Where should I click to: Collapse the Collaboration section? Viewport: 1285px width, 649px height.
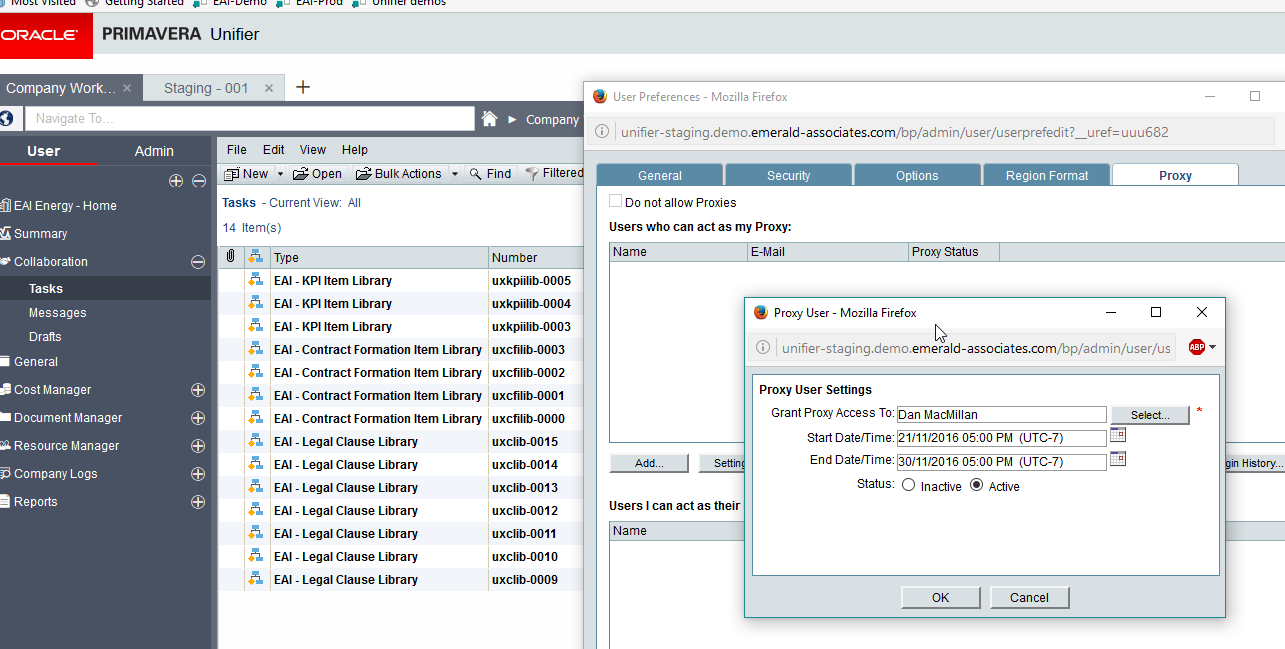(199, 261)
